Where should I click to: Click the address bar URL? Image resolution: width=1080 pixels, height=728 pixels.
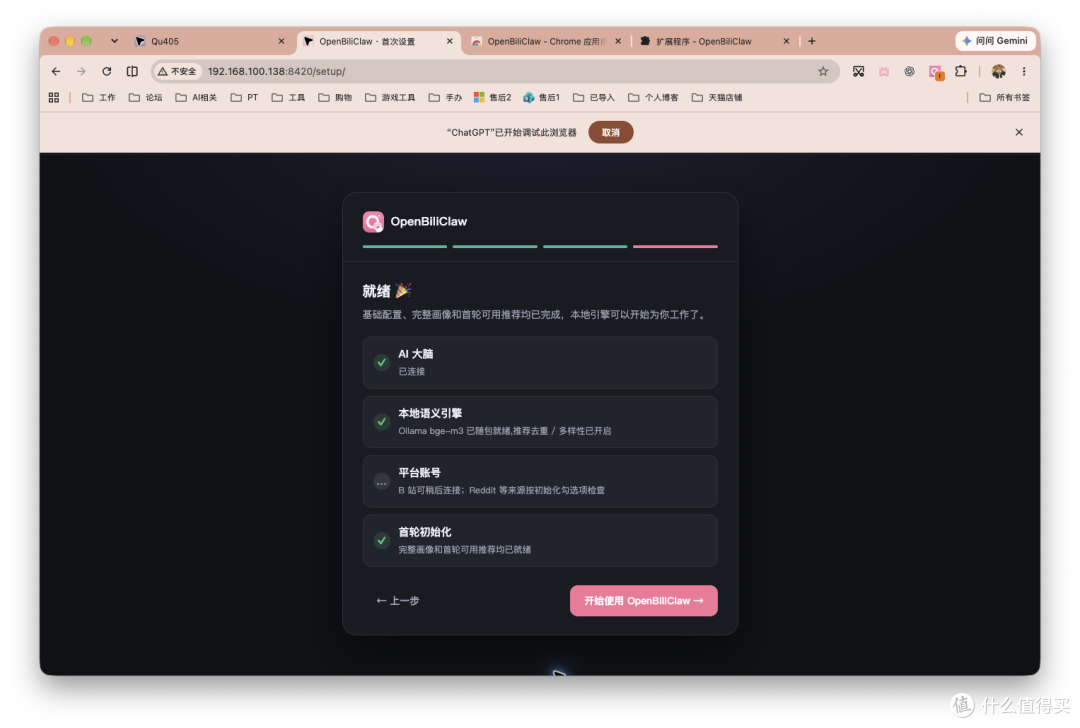click(x=277, y=71)
